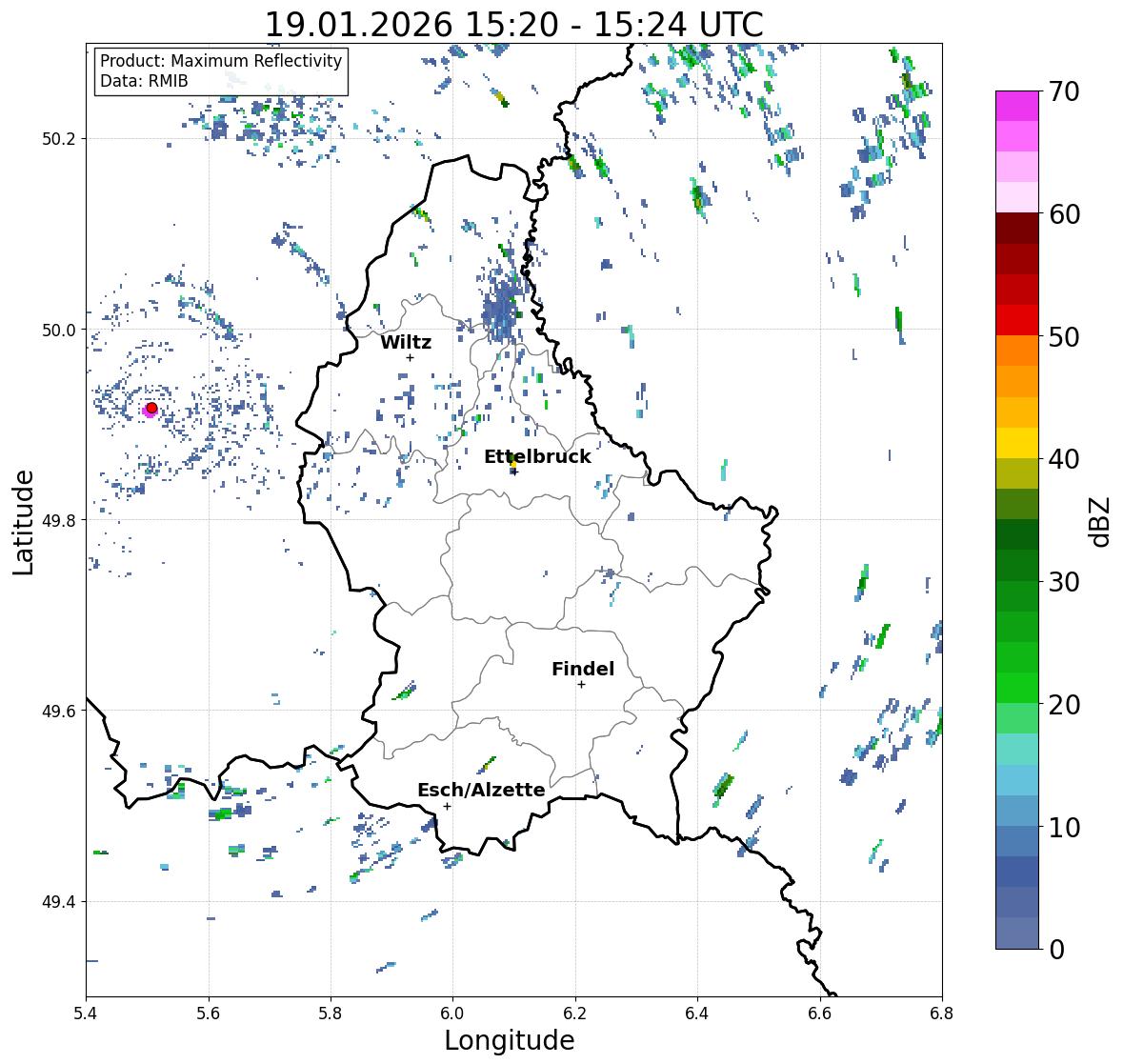Select the Ettelbruck city label
The width and height of the screenshot is (1123, 1064).
coord(538,457)
